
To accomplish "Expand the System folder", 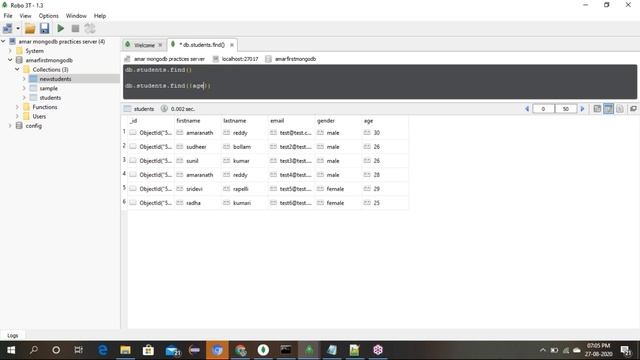I will coord(10,51).
